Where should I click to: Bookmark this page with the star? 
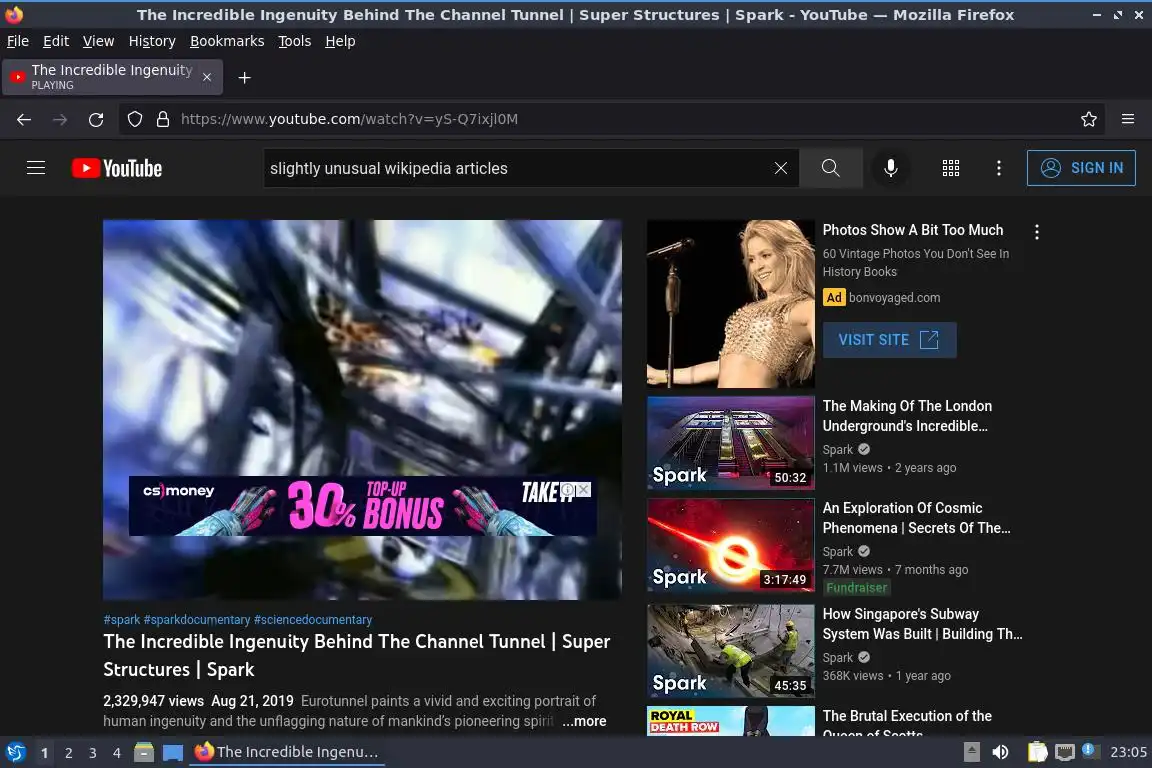pos(1089,119)
